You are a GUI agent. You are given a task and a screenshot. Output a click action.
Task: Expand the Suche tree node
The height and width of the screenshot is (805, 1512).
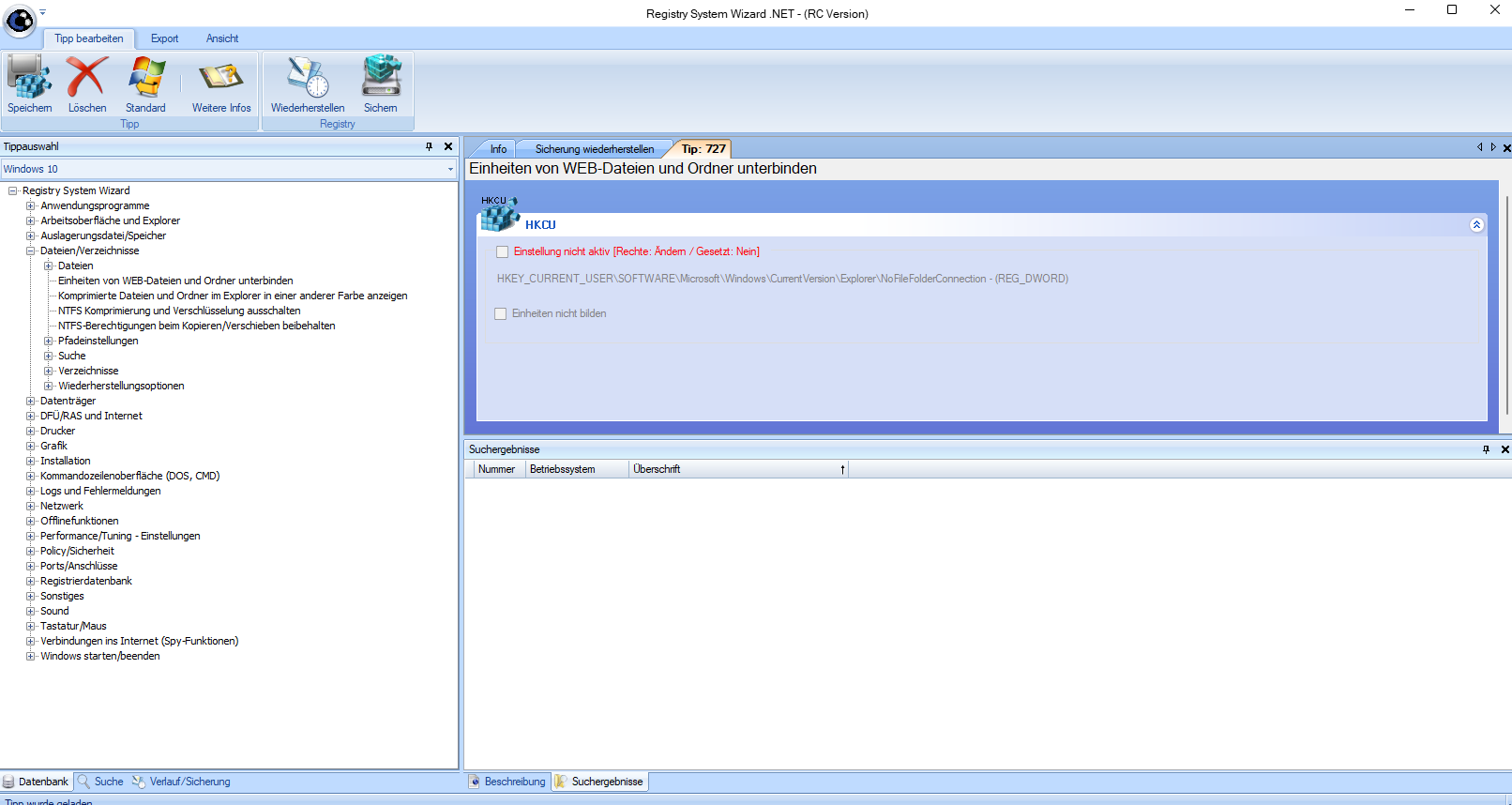click(x=49, y=356)
